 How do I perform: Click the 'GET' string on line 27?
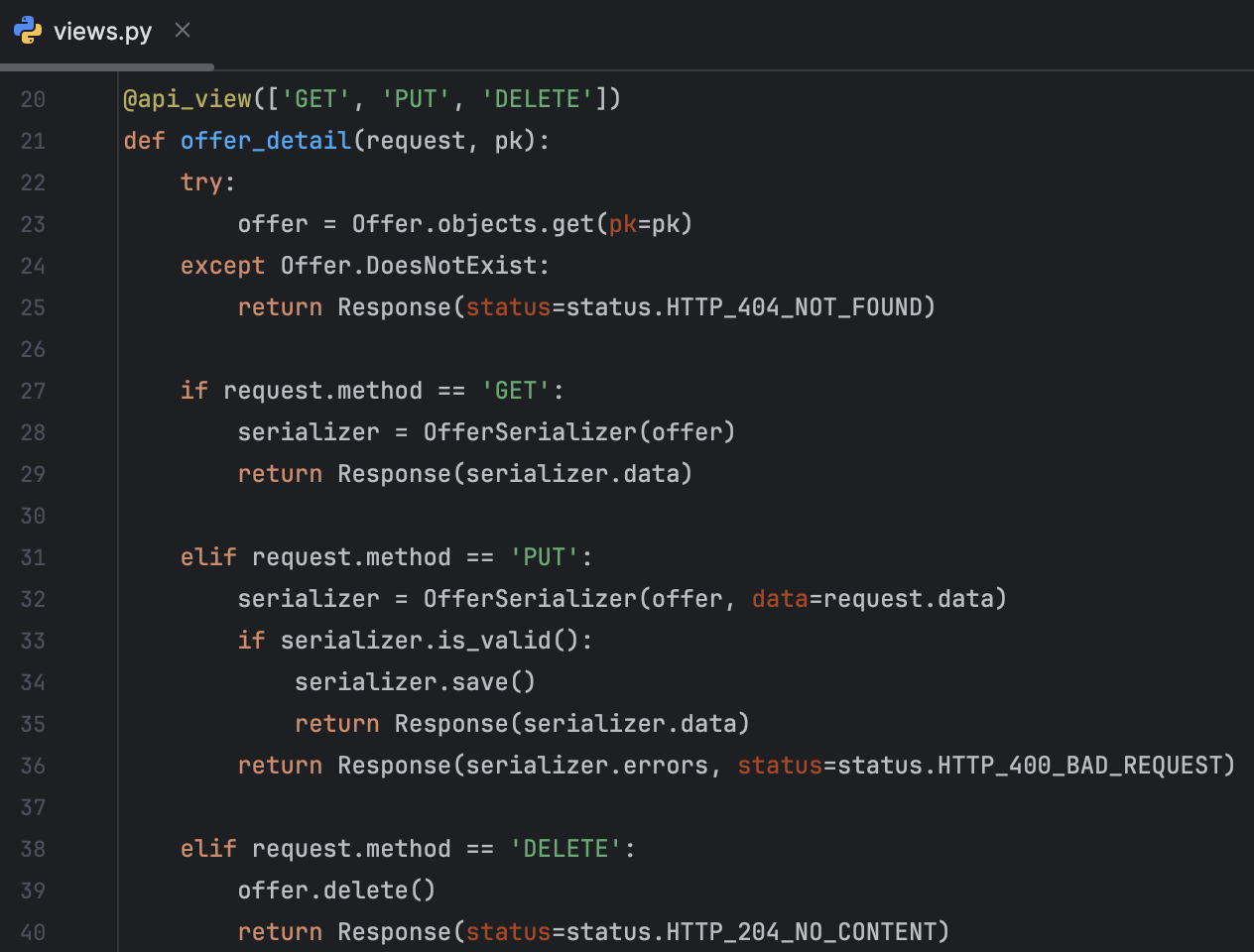click(x=517, y=390)
